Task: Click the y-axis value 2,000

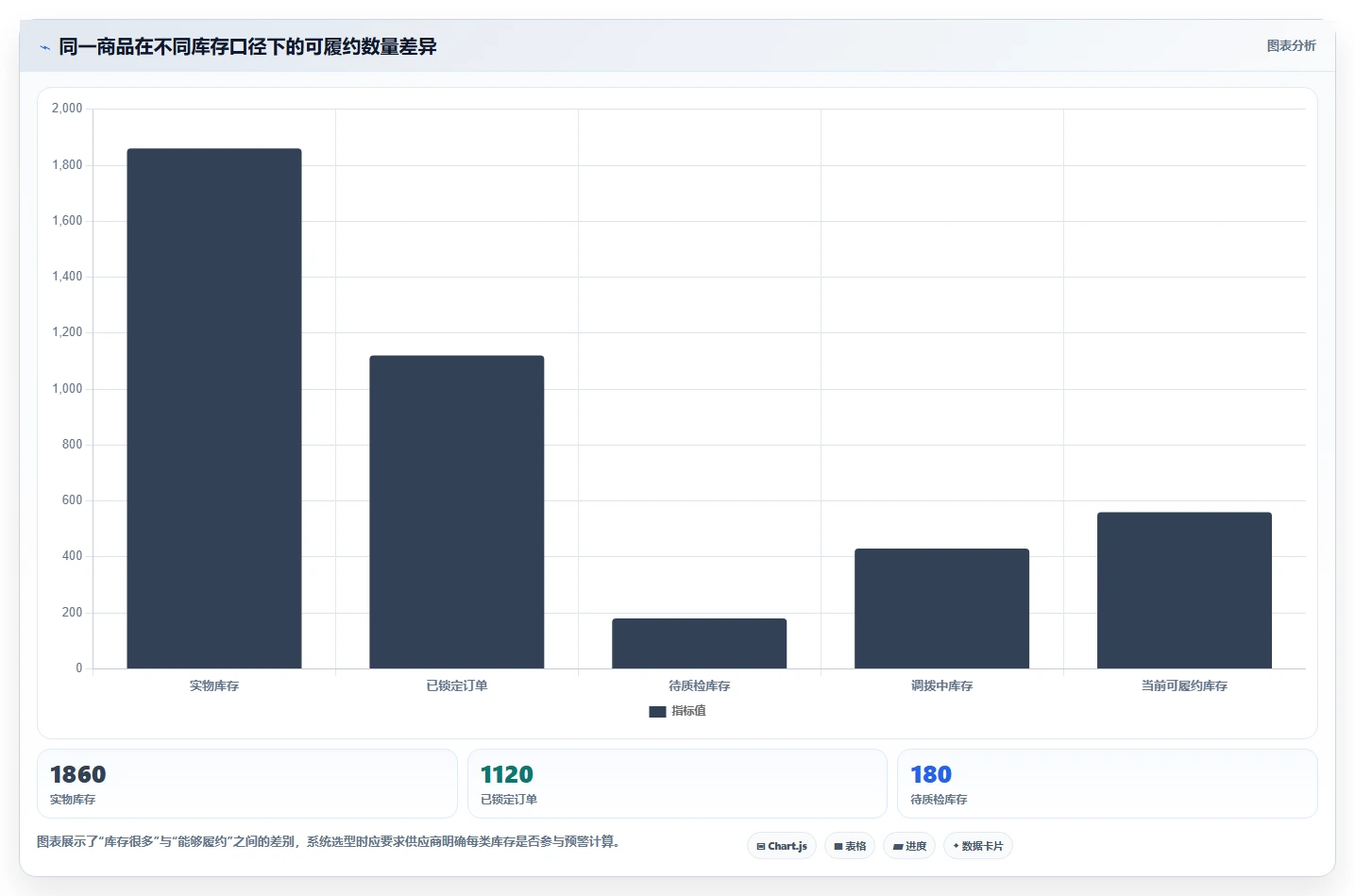Action: point(67,109)
